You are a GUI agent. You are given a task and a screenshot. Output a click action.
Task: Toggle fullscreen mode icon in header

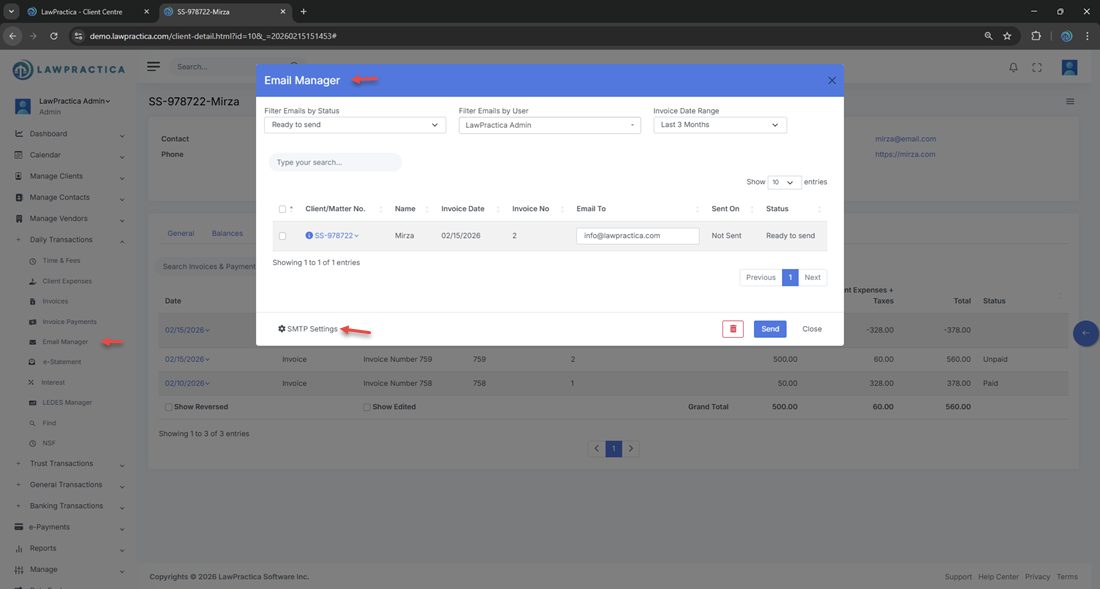tap(1037, 67)
